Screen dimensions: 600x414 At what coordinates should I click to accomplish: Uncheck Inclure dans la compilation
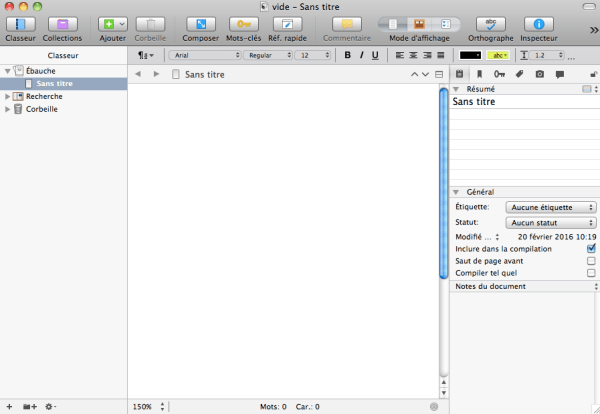pos(591,247)
